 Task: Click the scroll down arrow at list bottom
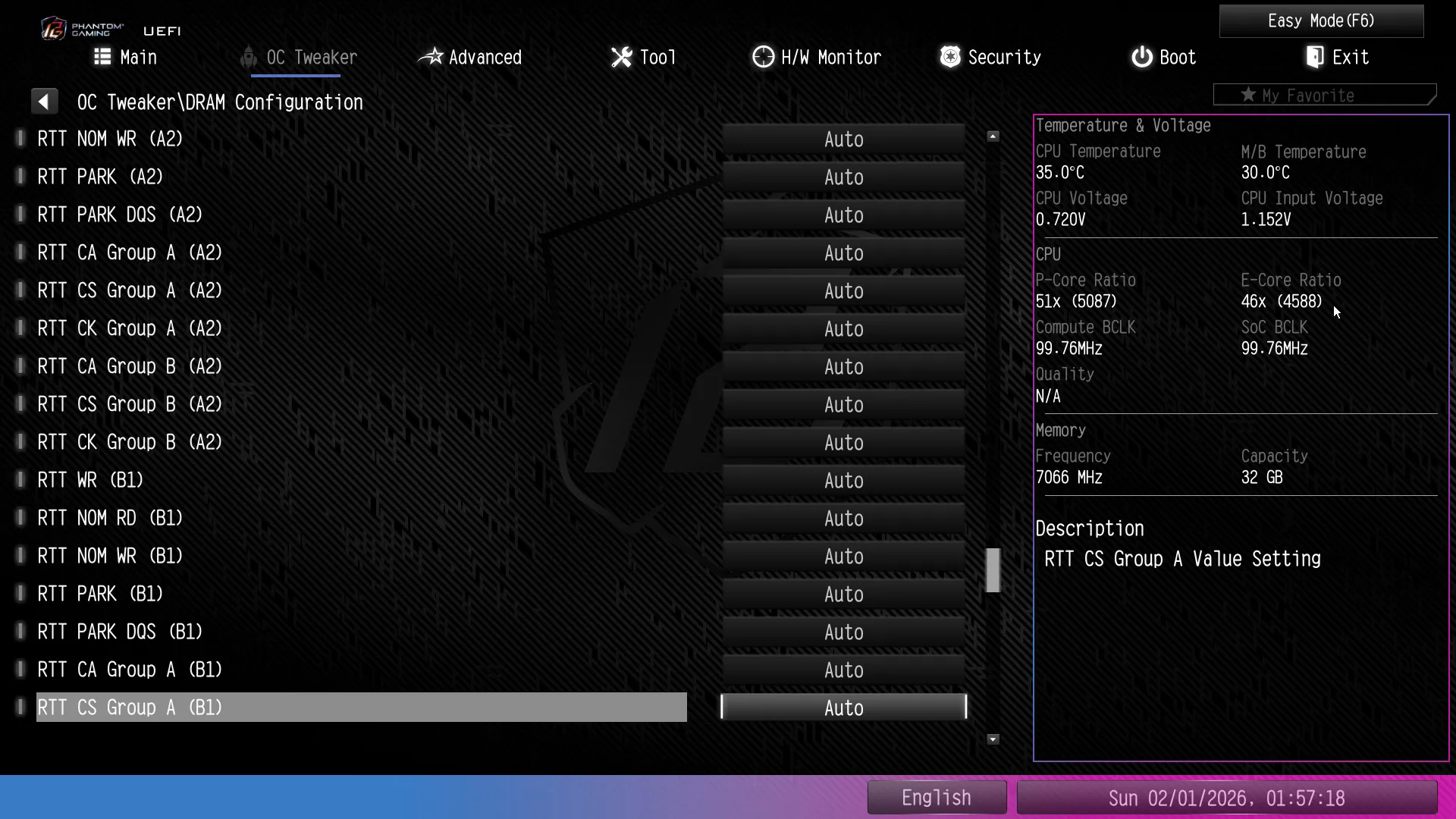(993, 739)
